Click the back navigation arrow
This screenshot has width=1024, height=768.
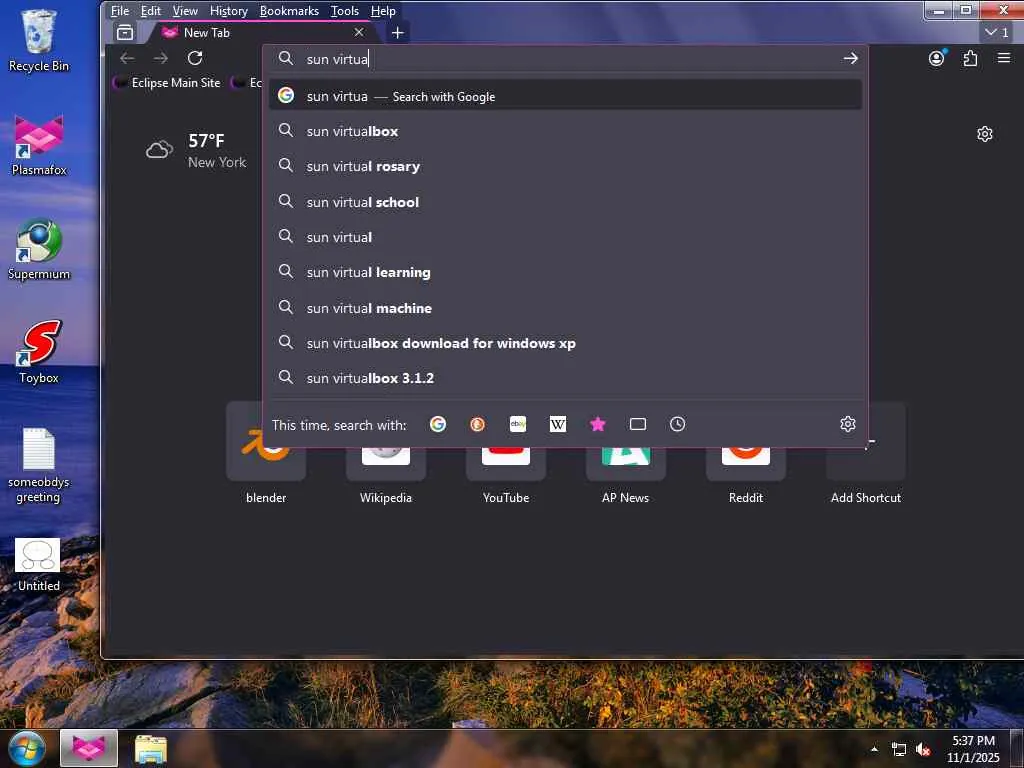127,58
